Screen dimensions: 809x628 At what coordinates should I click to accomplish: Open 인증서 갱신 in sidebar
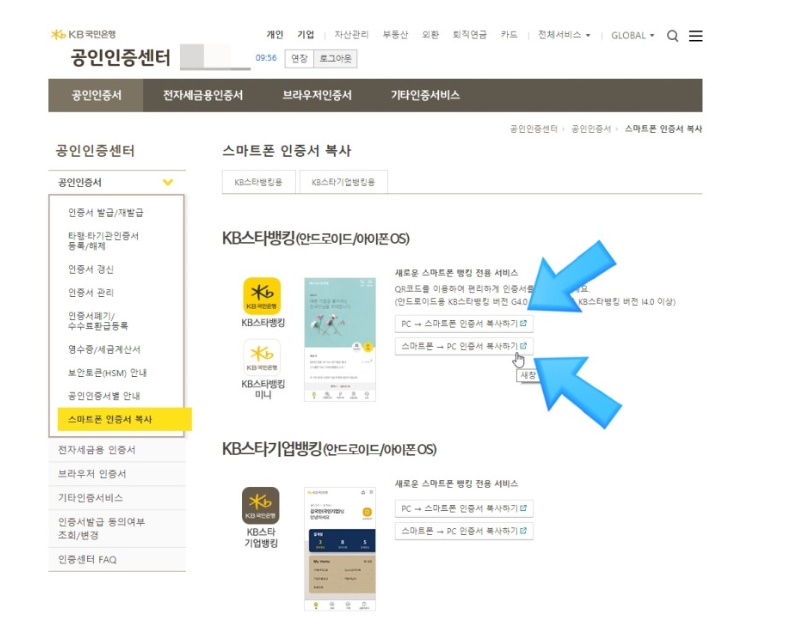click(91, 269)
